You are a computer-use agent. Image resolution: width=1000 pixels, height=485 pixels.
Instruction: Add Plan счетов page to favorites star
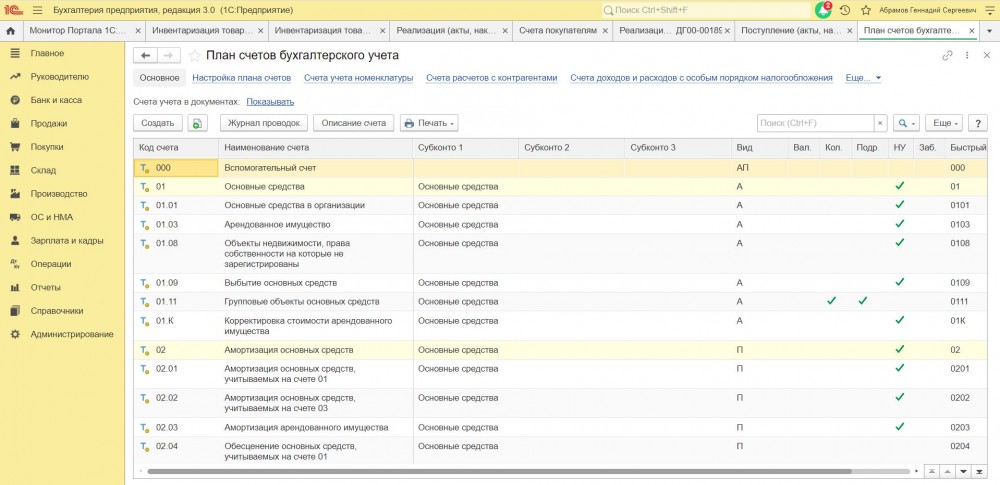[195, 56]
